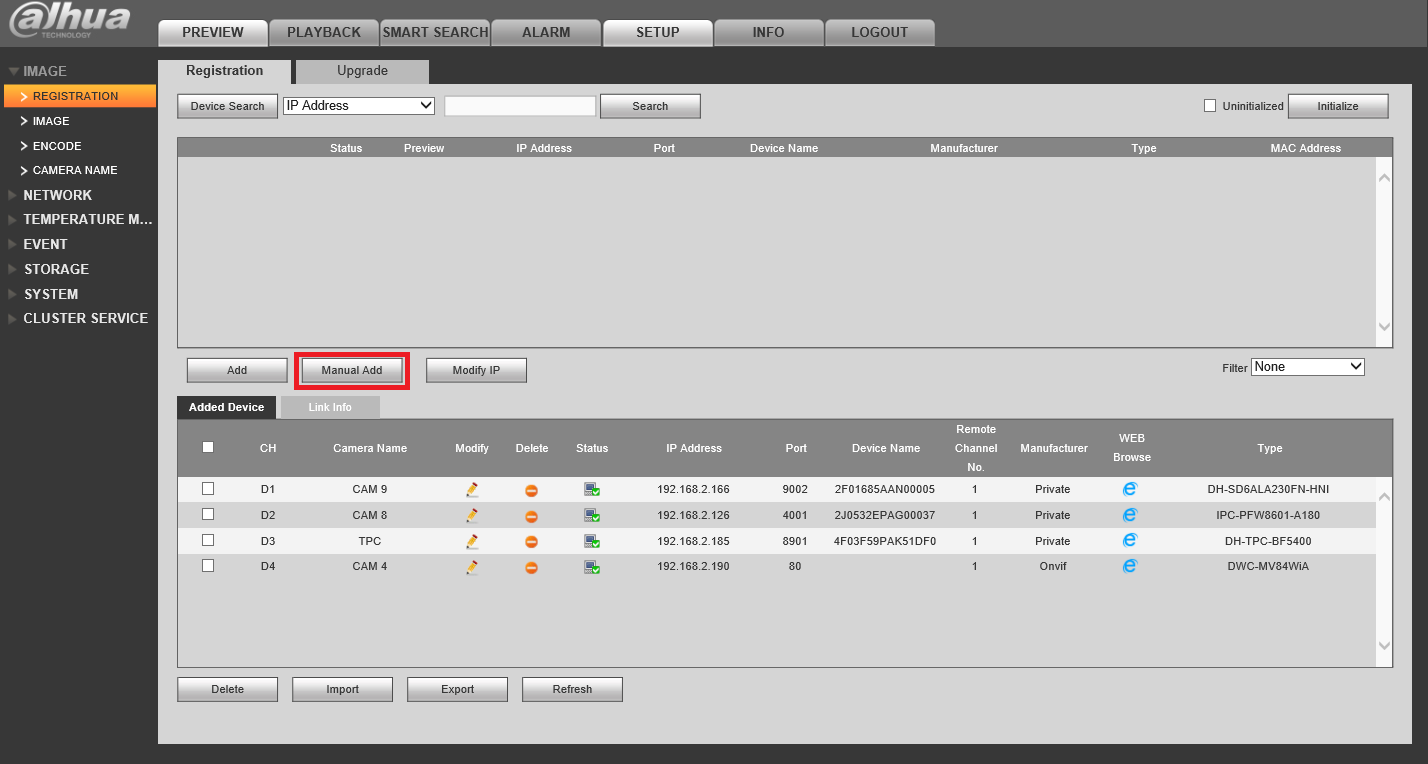Screen dimensions: 1428x764
Task: Click the status icon for CAM 8
Action: tap(592, 515)
